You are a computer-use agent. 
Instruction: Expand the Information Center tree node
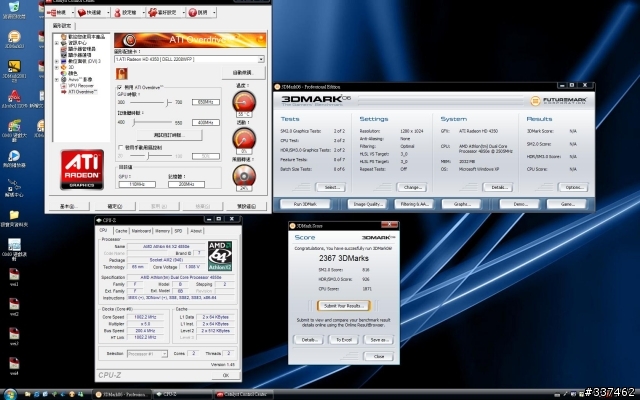tap(57, 43)
